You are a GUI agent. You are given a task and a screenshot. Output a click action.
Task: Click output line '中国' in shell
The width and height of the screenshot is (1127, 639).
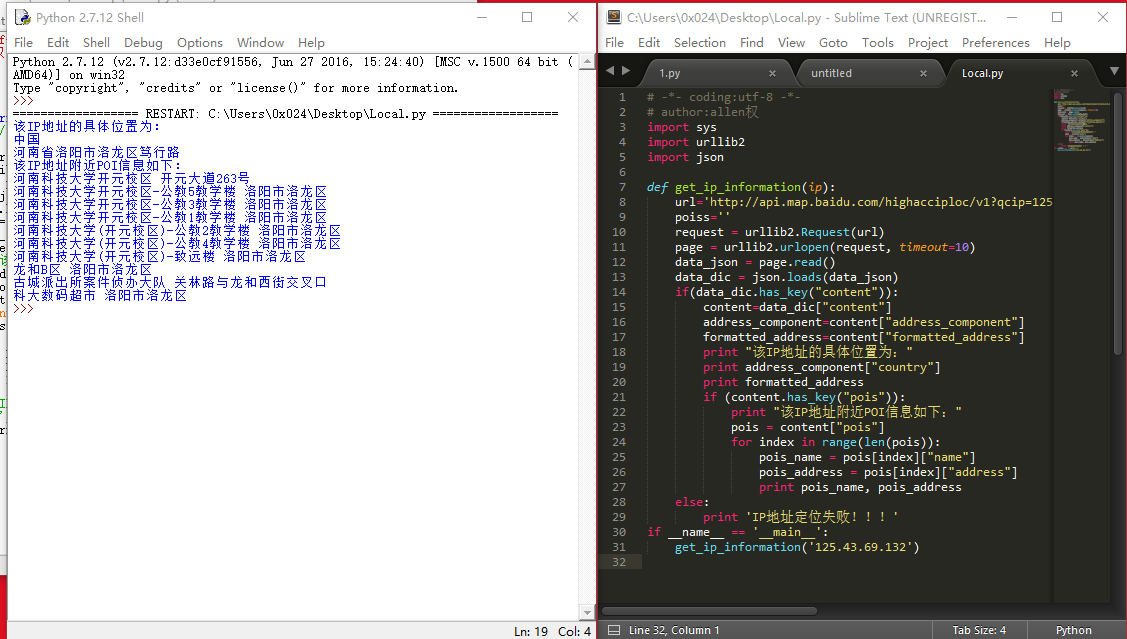pos(27,139)
